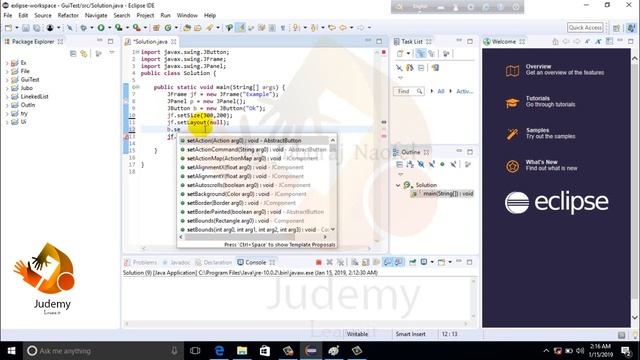This screenshot has width=640, height=360.
Task: Click the red Terminate button in Console
Action: 319,262
